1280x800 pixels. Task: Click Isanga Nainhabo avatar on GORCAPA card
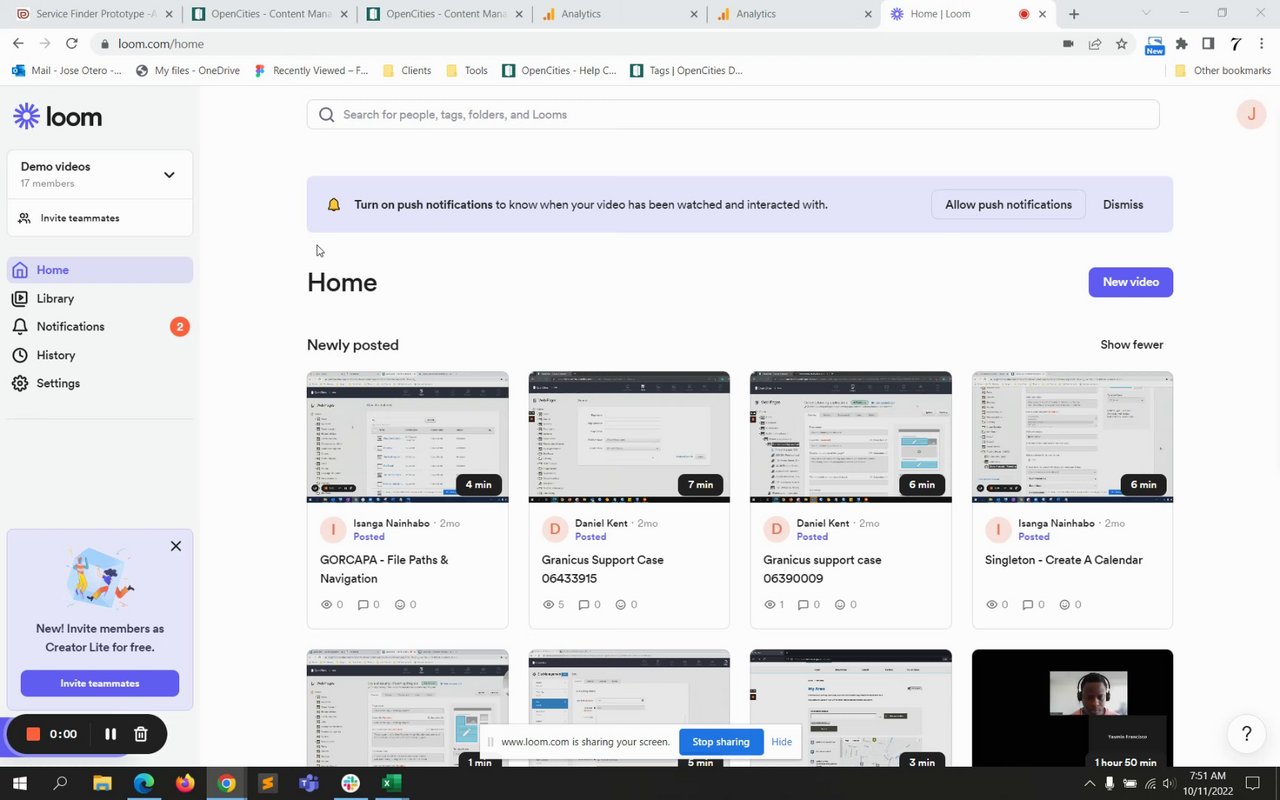pos(333,529)
